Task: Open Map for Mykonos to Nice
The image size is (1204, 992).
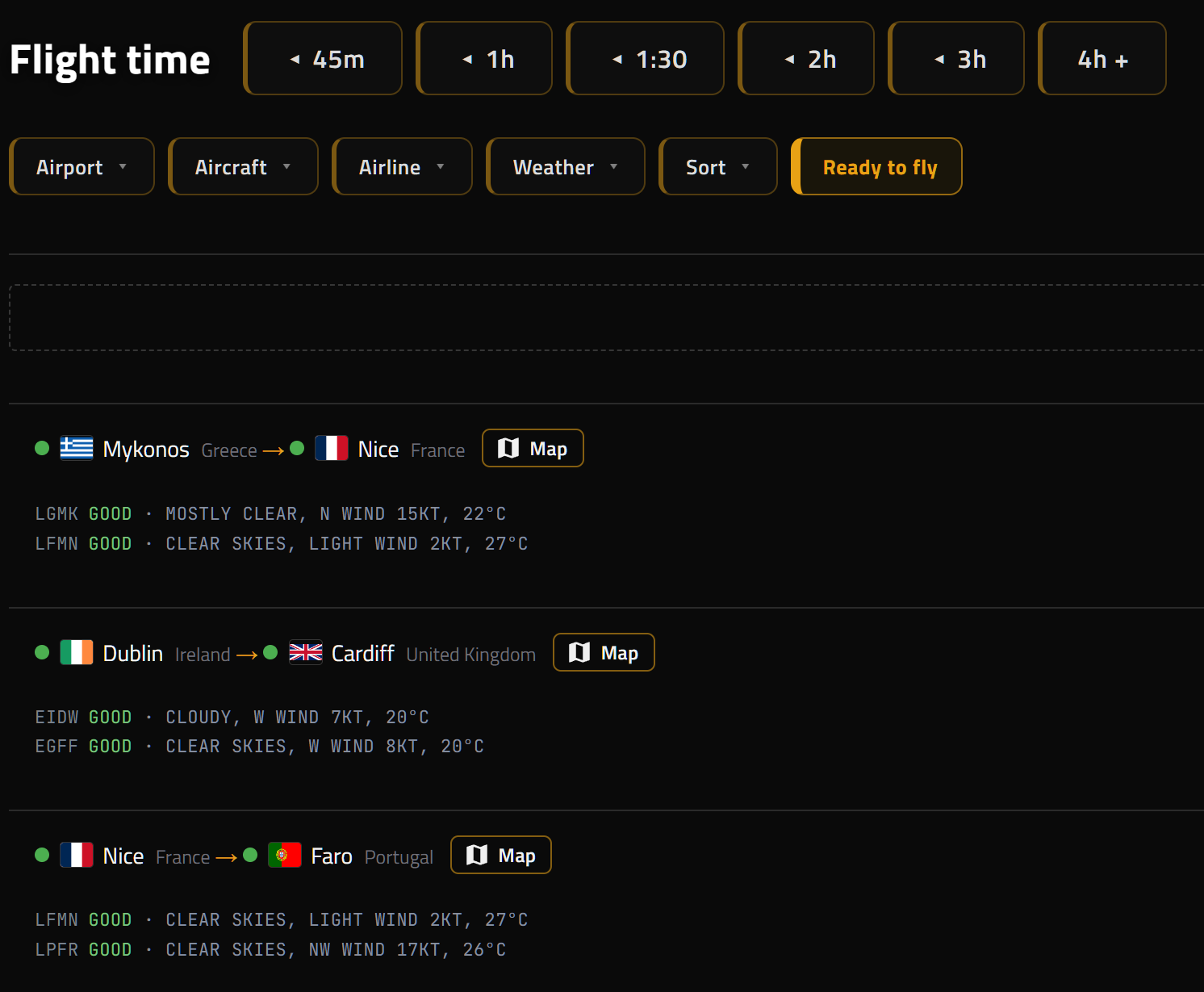Action: [533, 448]
